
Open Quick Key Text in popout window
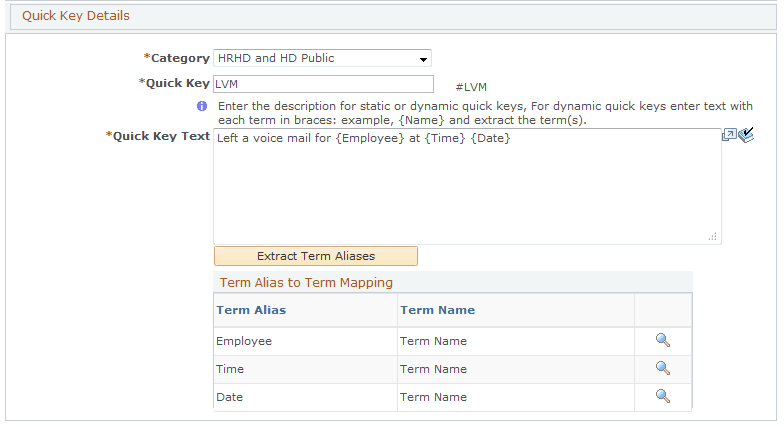point(729,134)
